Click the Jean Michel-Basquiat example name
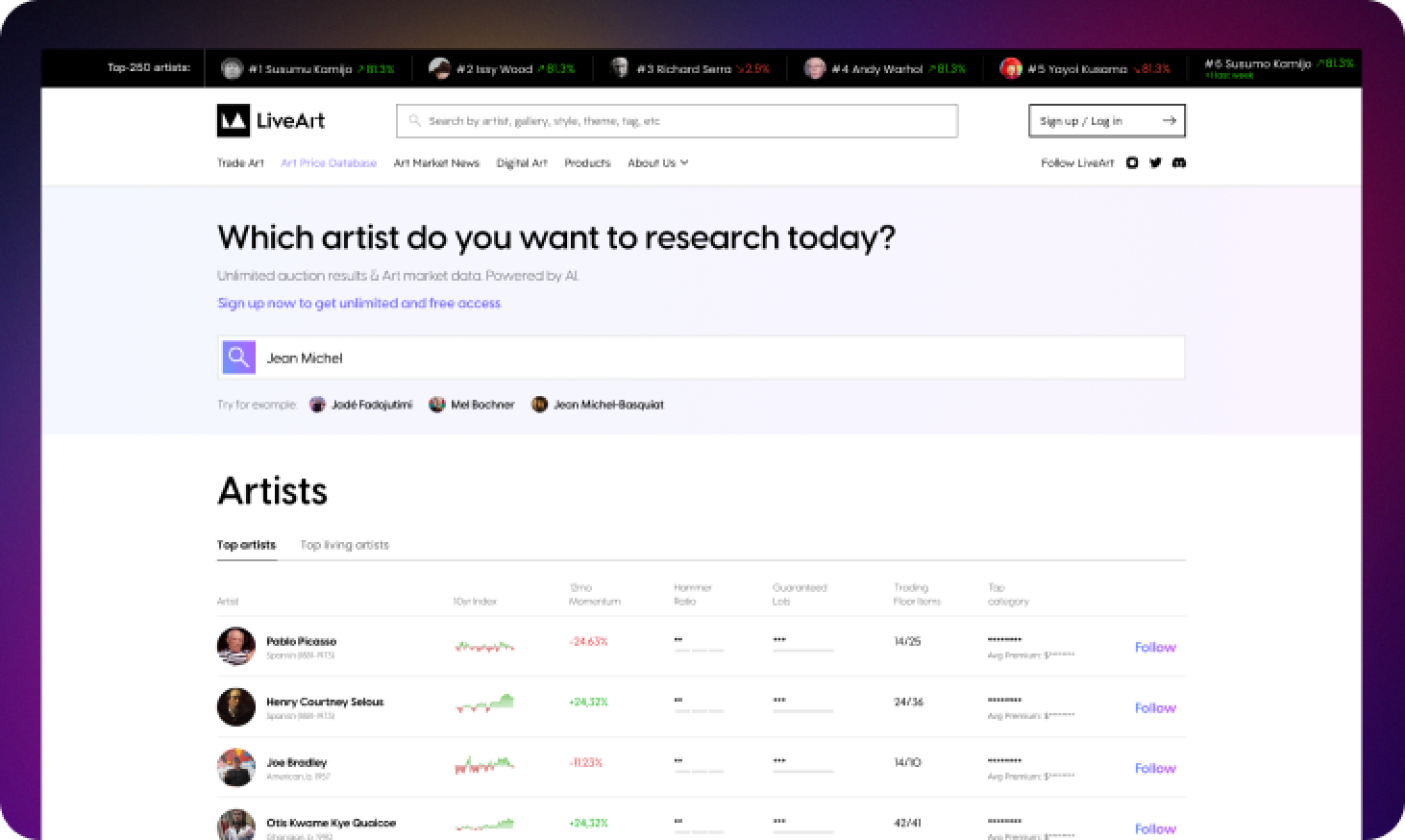1405x840 pixels. pos(608,405)
